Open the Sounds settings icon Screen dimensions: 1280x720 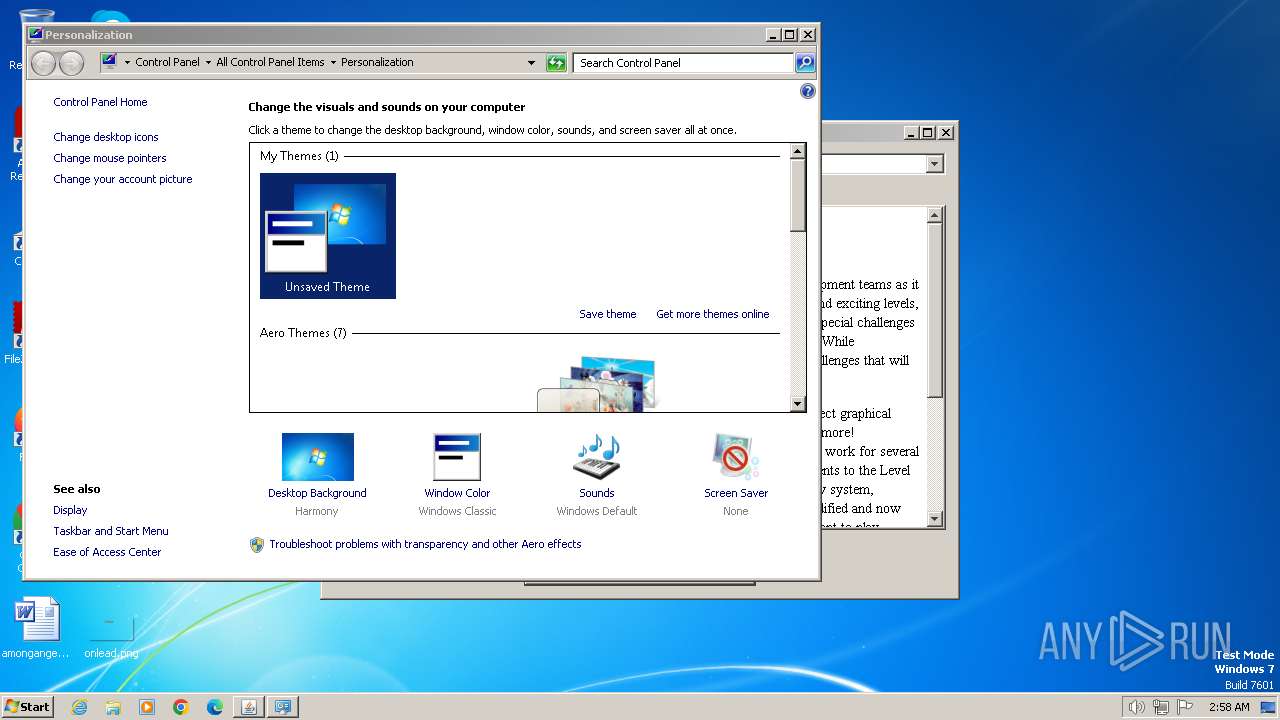pyautogui.click(x=597, y=457)
